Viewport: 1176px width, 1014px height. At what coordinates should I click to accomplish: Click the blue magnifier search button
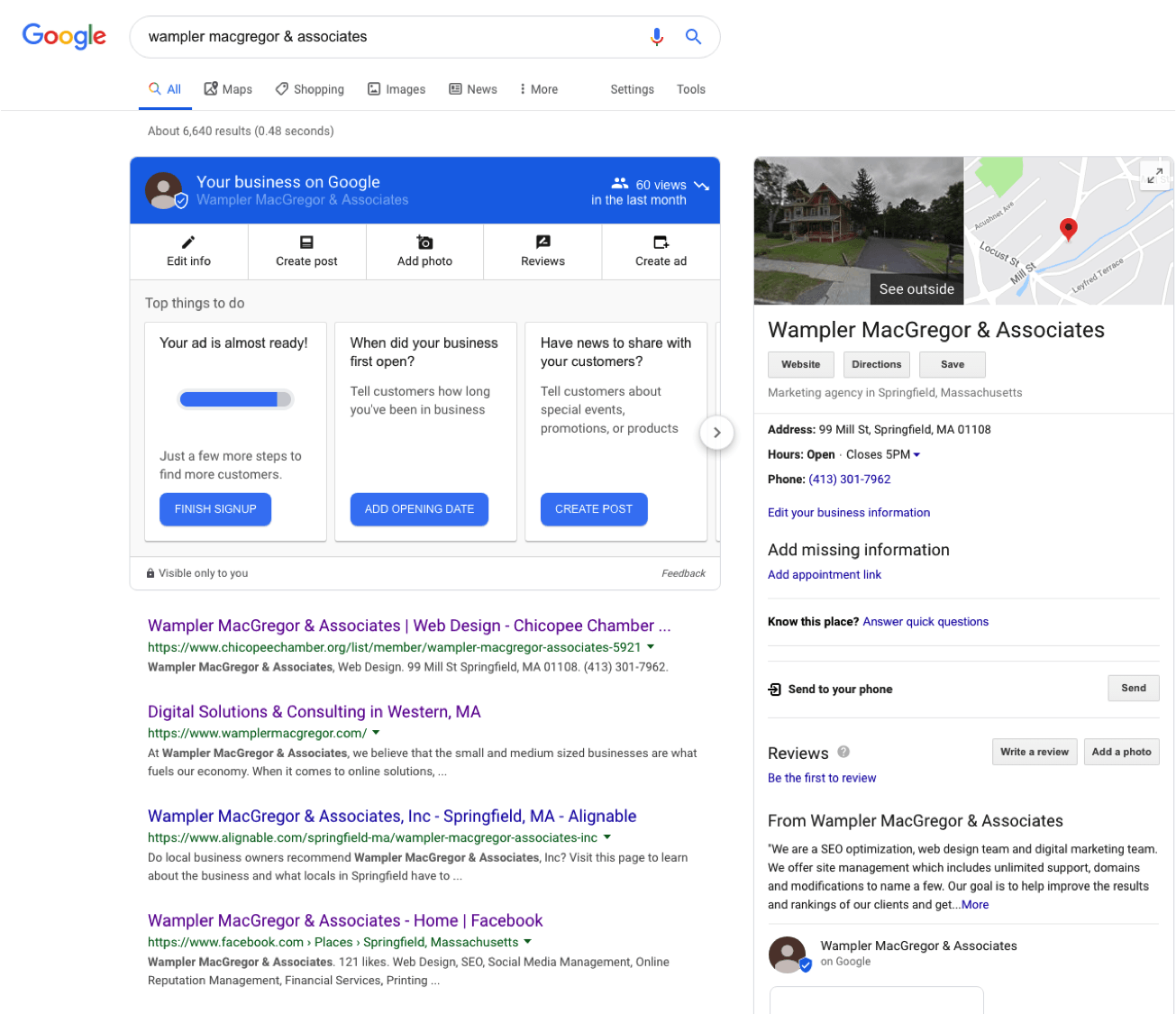[x=693, y=36]
